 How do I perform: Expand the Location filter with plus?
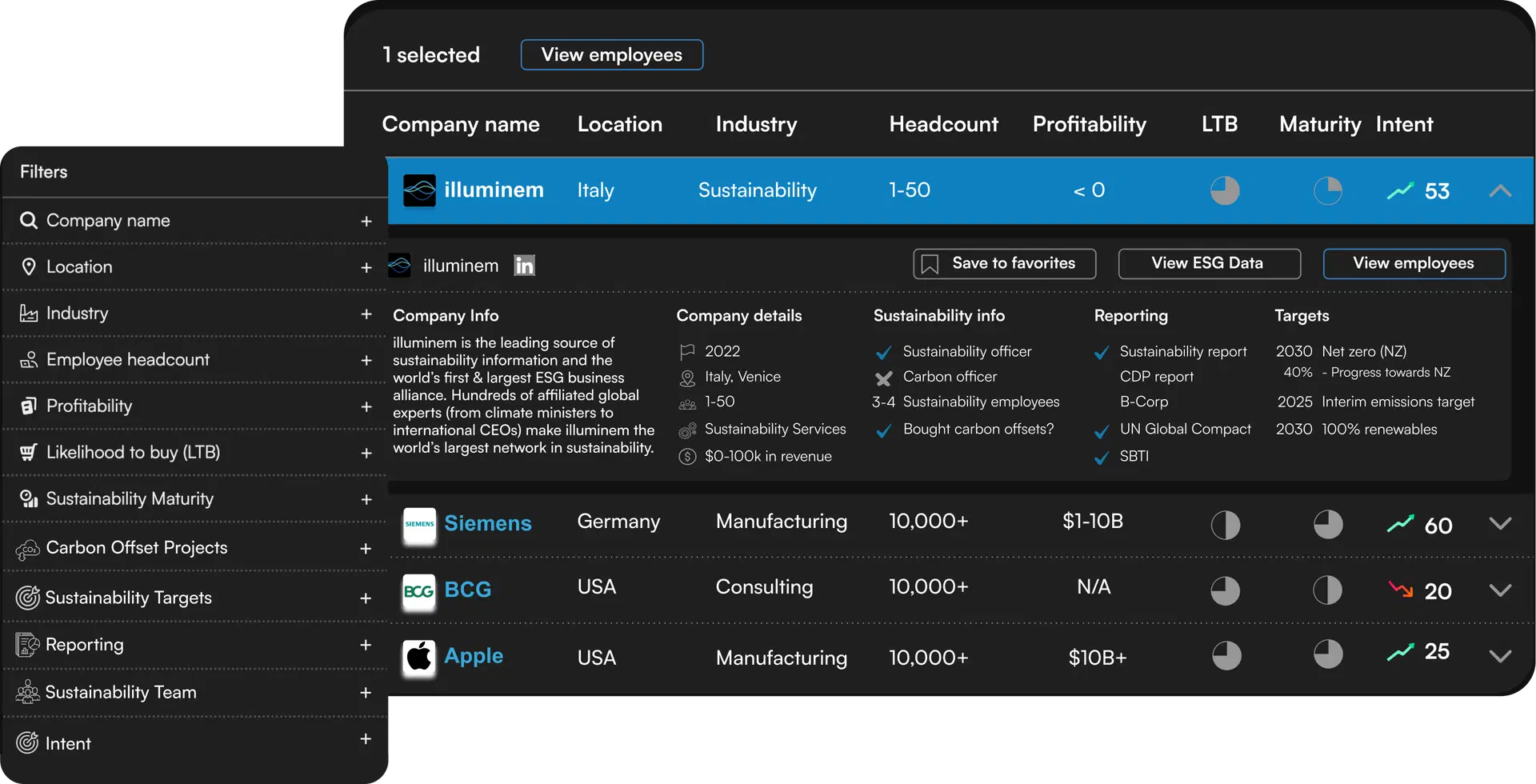(366, 267)
